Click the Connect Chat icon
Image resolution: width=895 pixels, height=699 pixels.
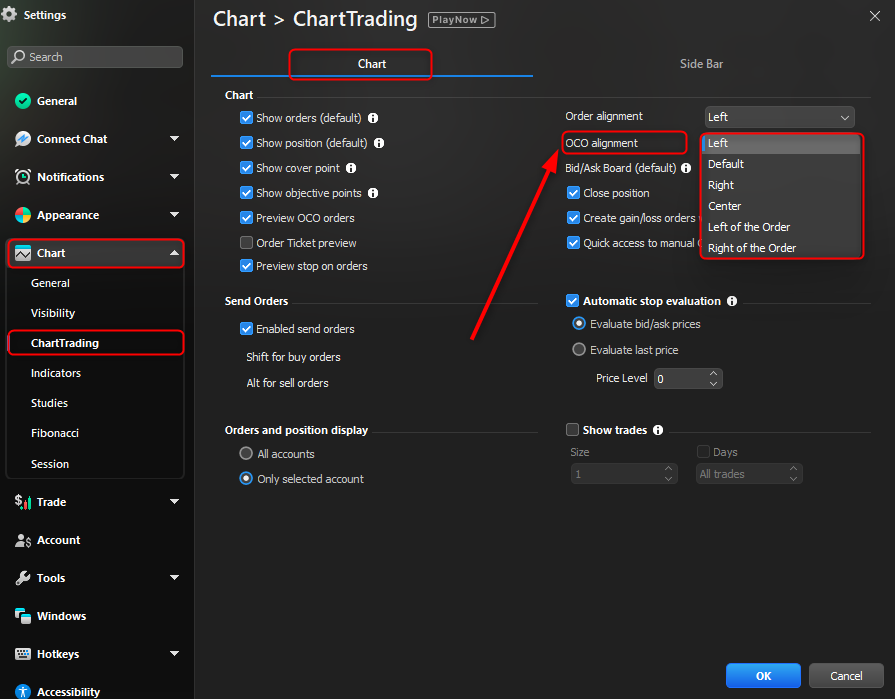tap(23, 139)
